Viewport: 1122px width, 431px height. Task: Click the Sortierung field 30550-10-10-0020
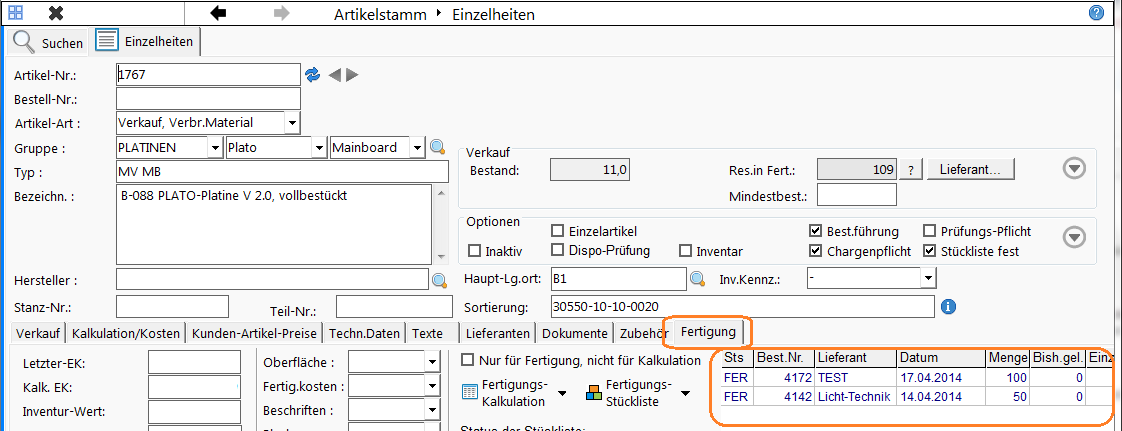[743, 306]
